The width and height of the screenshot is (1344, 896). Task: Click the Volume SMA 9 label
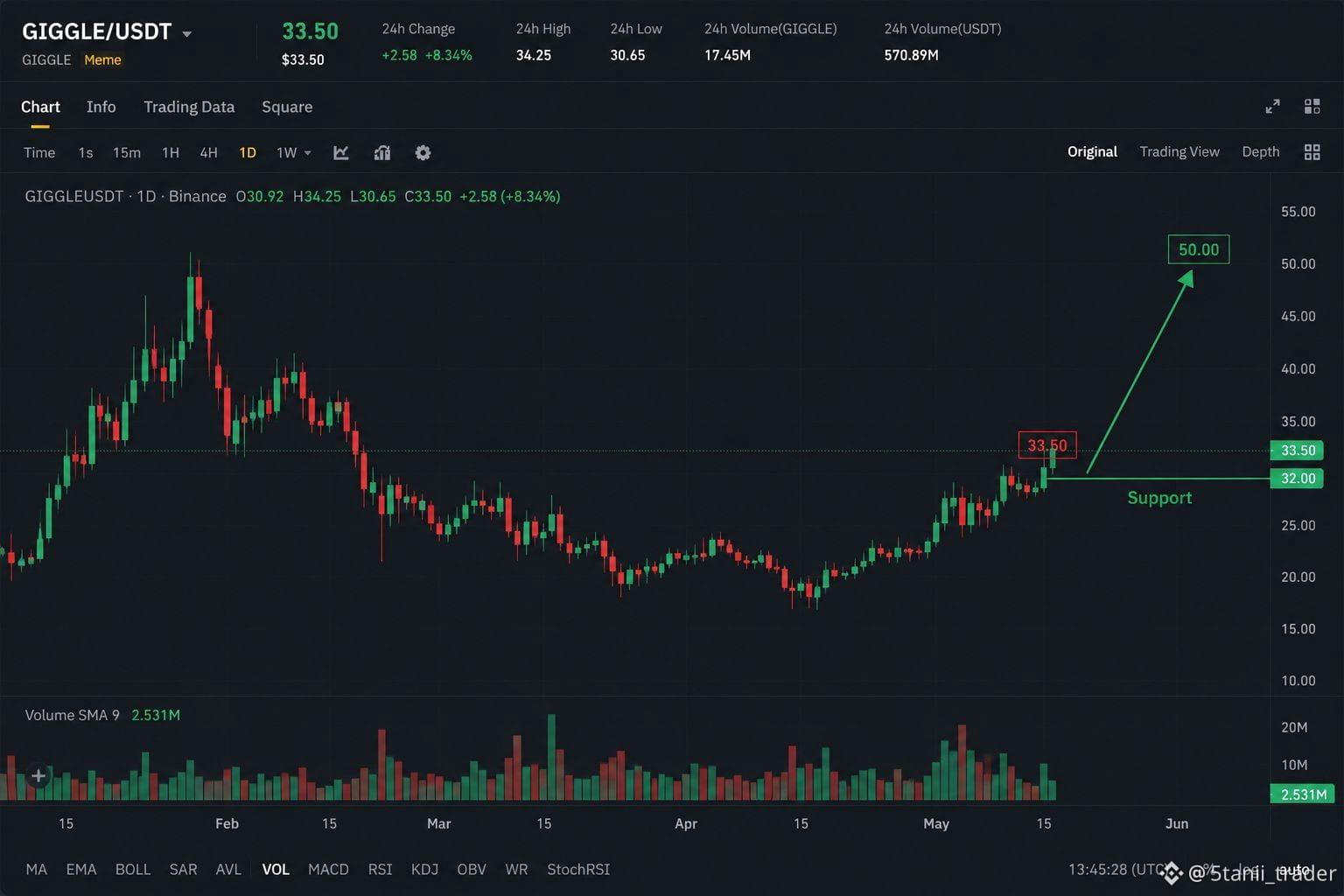coord(72,715)
